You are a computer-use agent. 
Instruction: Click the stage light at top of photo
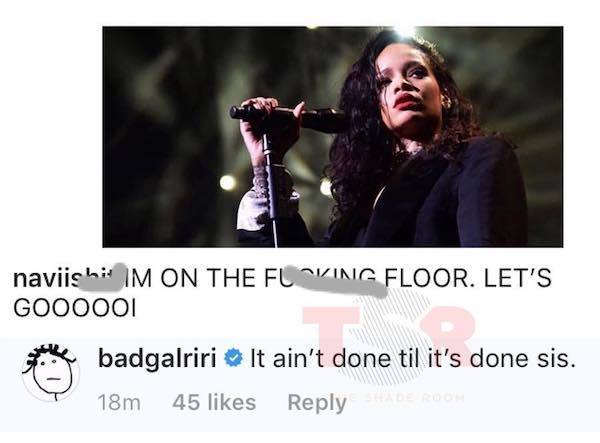(x=403, y=31)
